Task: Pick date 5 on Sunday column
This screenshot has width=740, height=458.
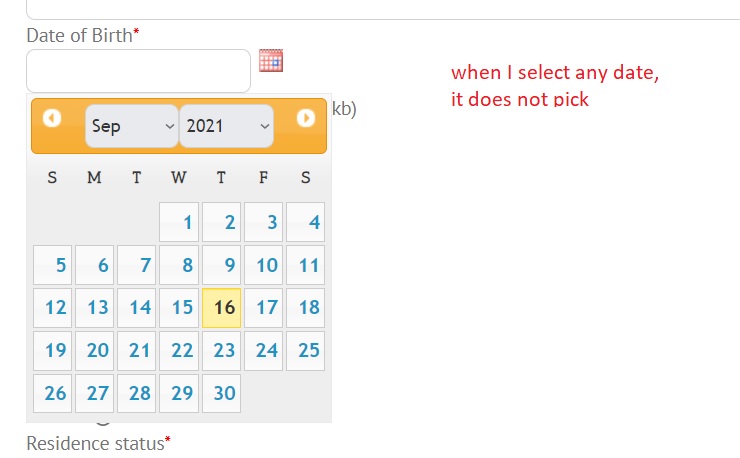Action: coord(52,265)
